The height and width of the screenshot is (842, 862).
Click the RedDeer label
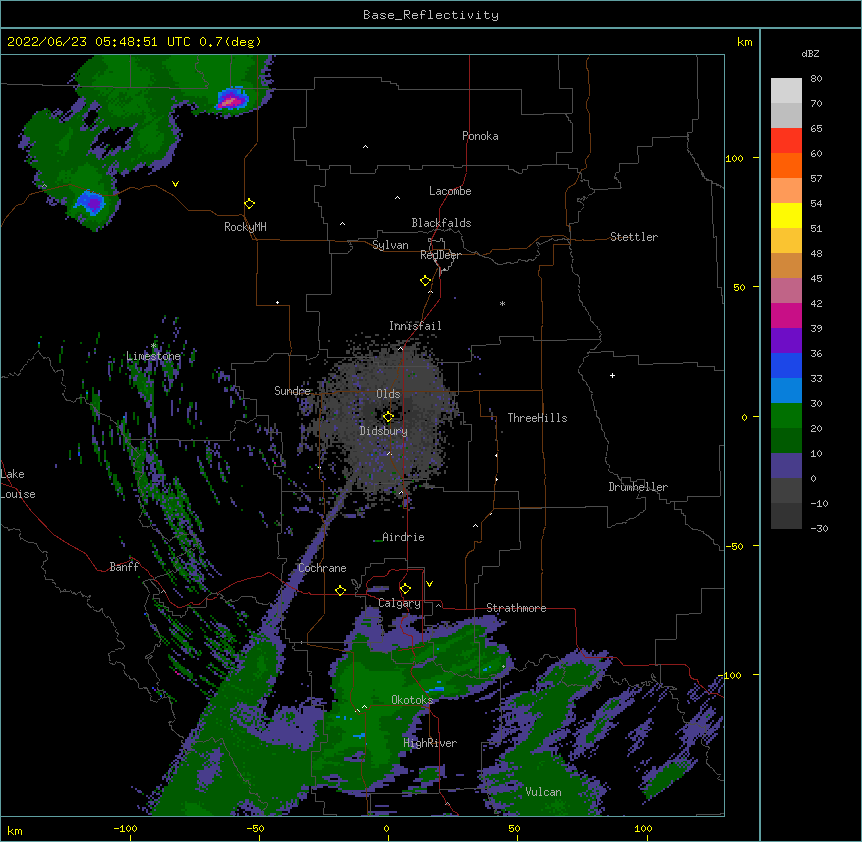(x=440, y=255)
